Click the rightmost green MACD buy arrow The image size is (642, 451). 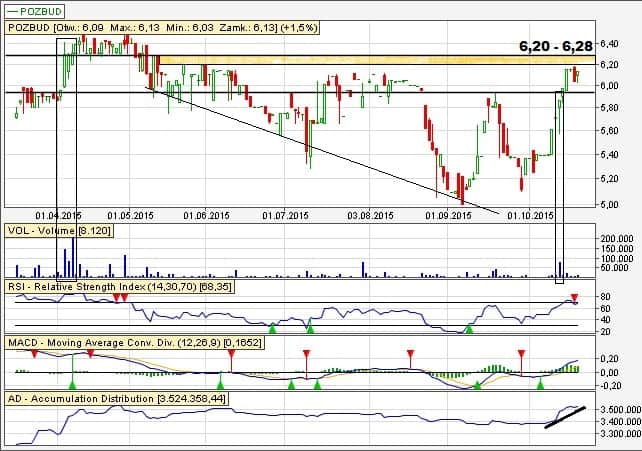tap(541, 383)
